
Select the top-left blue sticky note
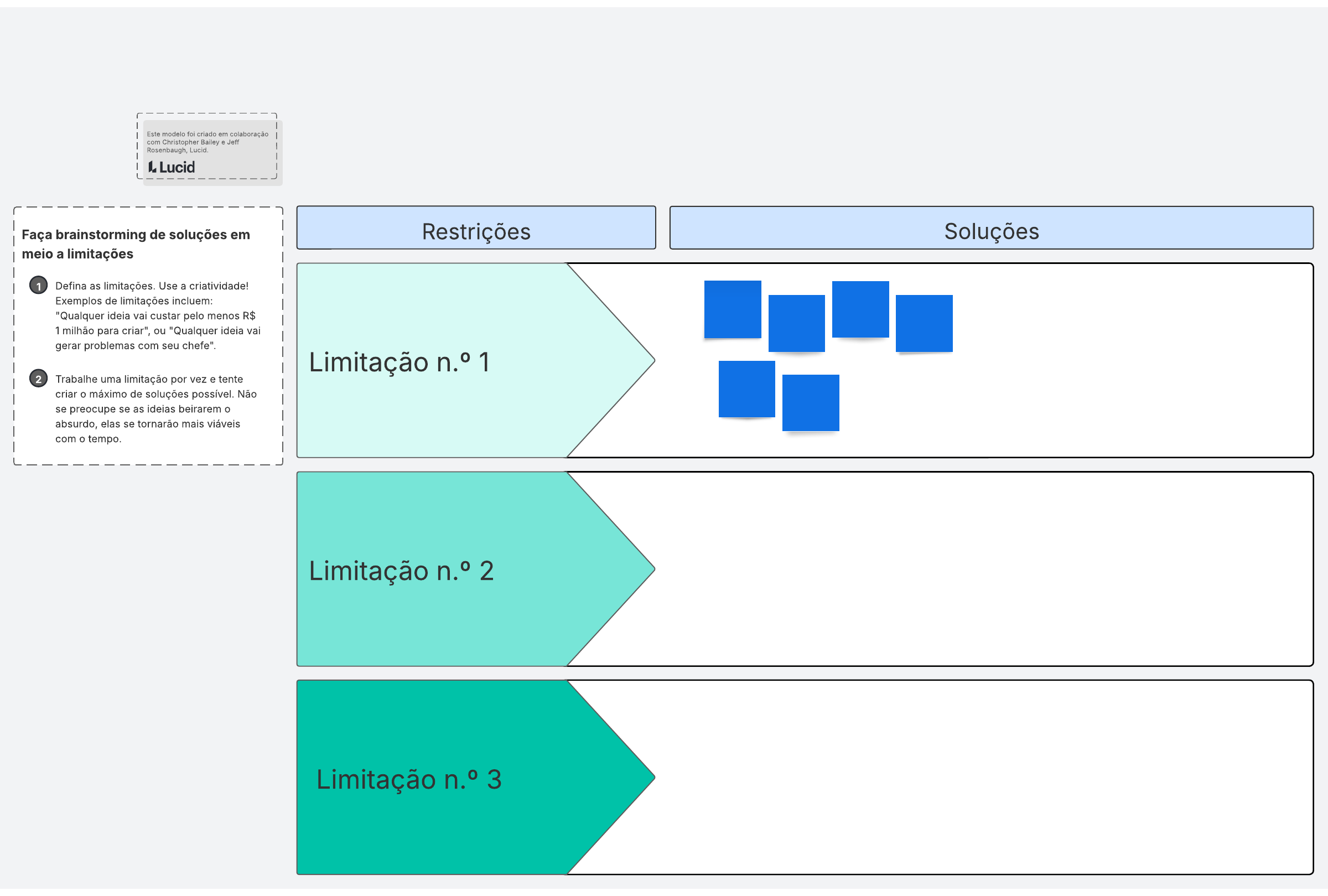click(x=732, y=309)
